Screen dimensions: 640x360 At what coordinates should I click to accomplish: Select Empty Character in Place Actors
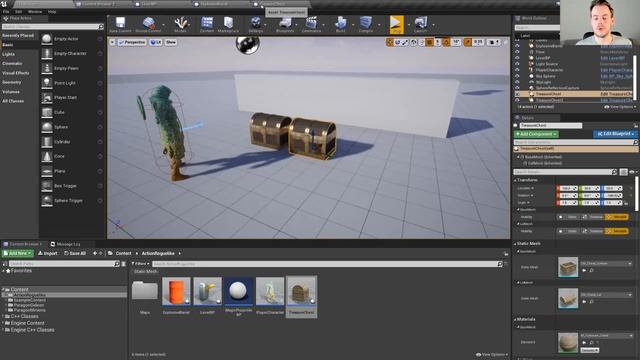coord(72,53)
